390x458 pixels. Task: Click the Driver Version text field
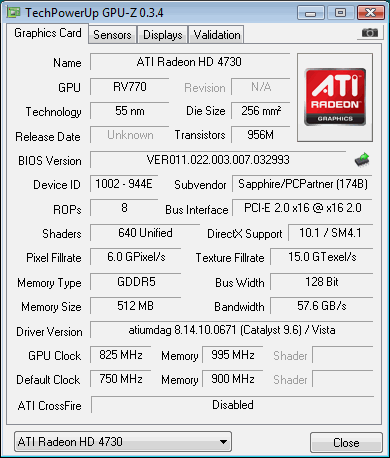[232, 330]
